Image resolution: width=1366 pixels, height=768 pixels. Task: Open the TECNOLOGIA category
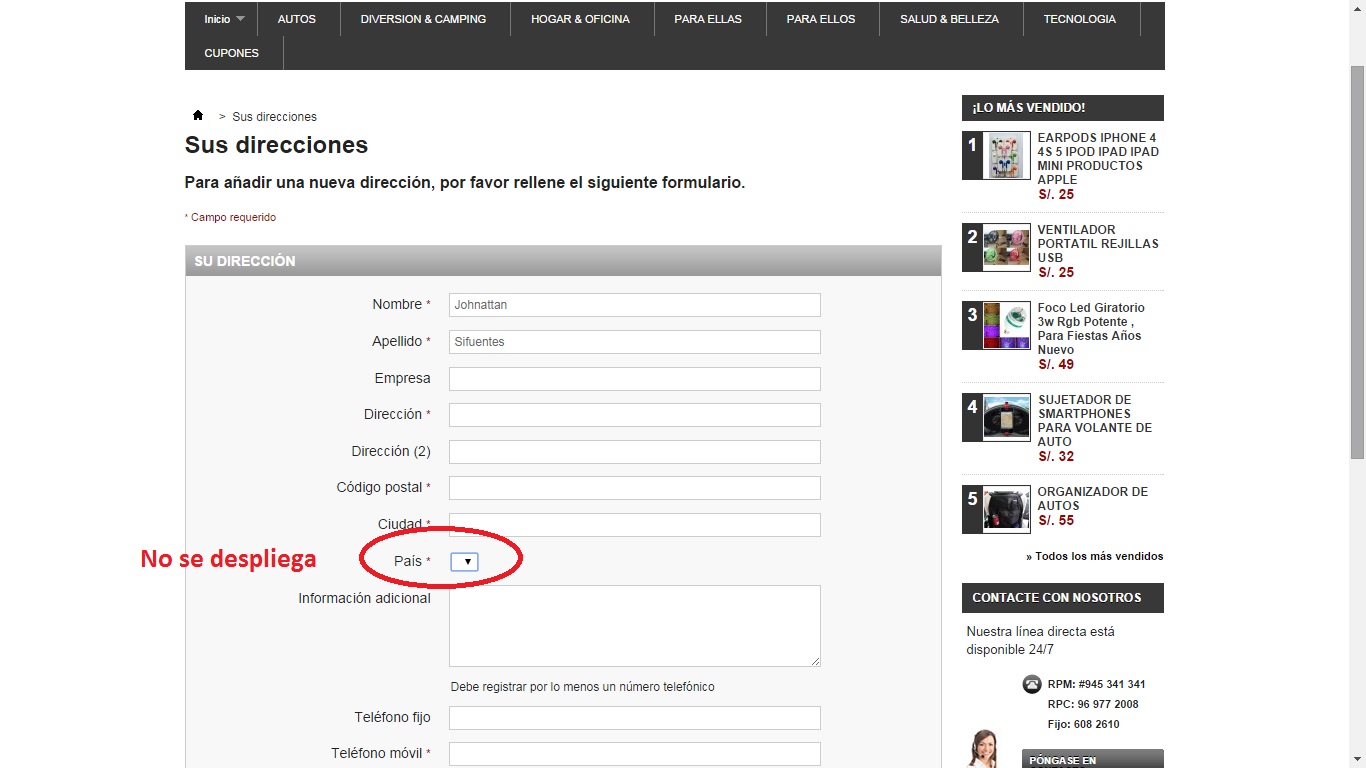pyautogui.click(x=1080, y=19)
